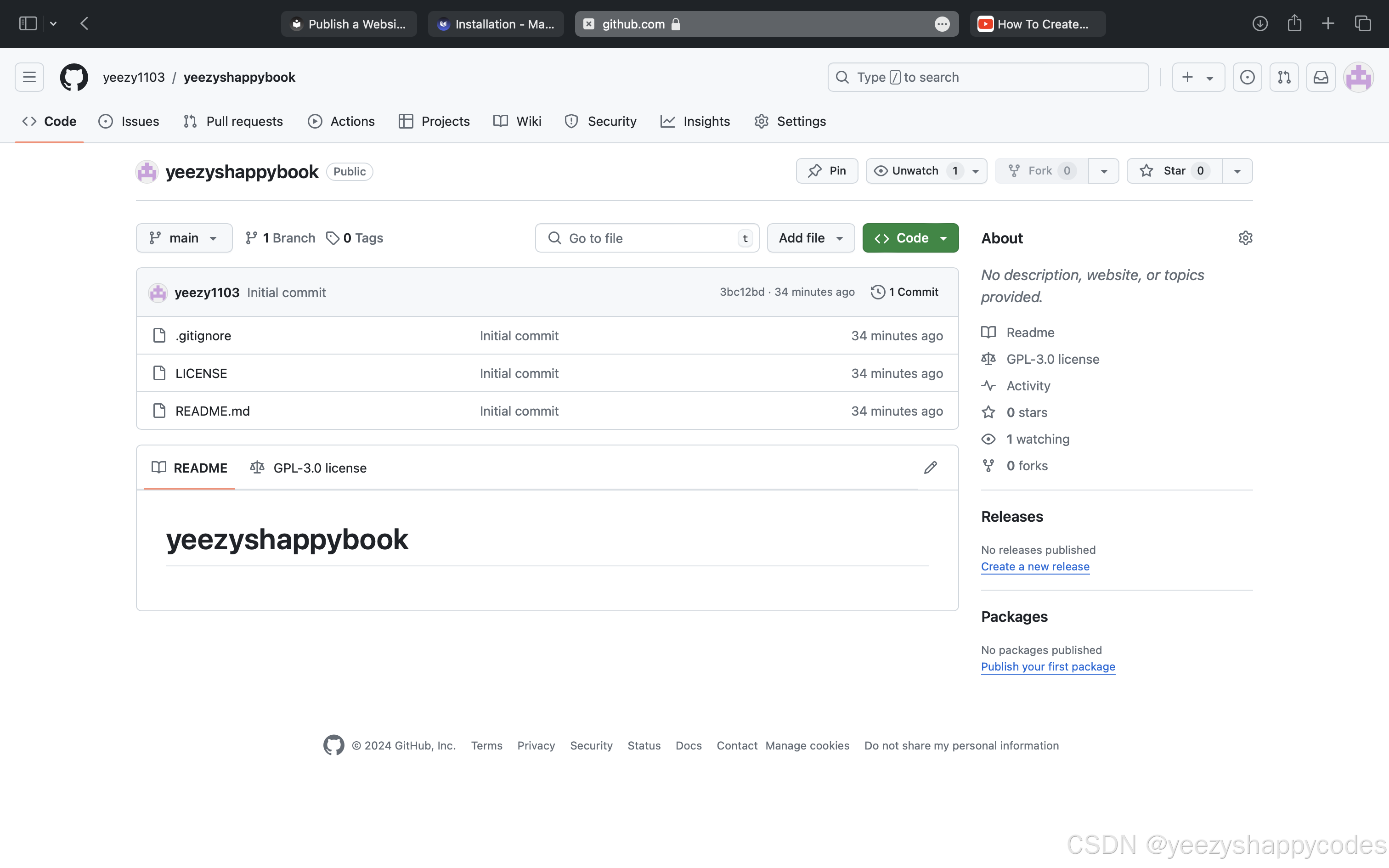Expand the green Code dropdown button
The height and width of the screenshot is (868, 1389).
[x=910, y=238]
